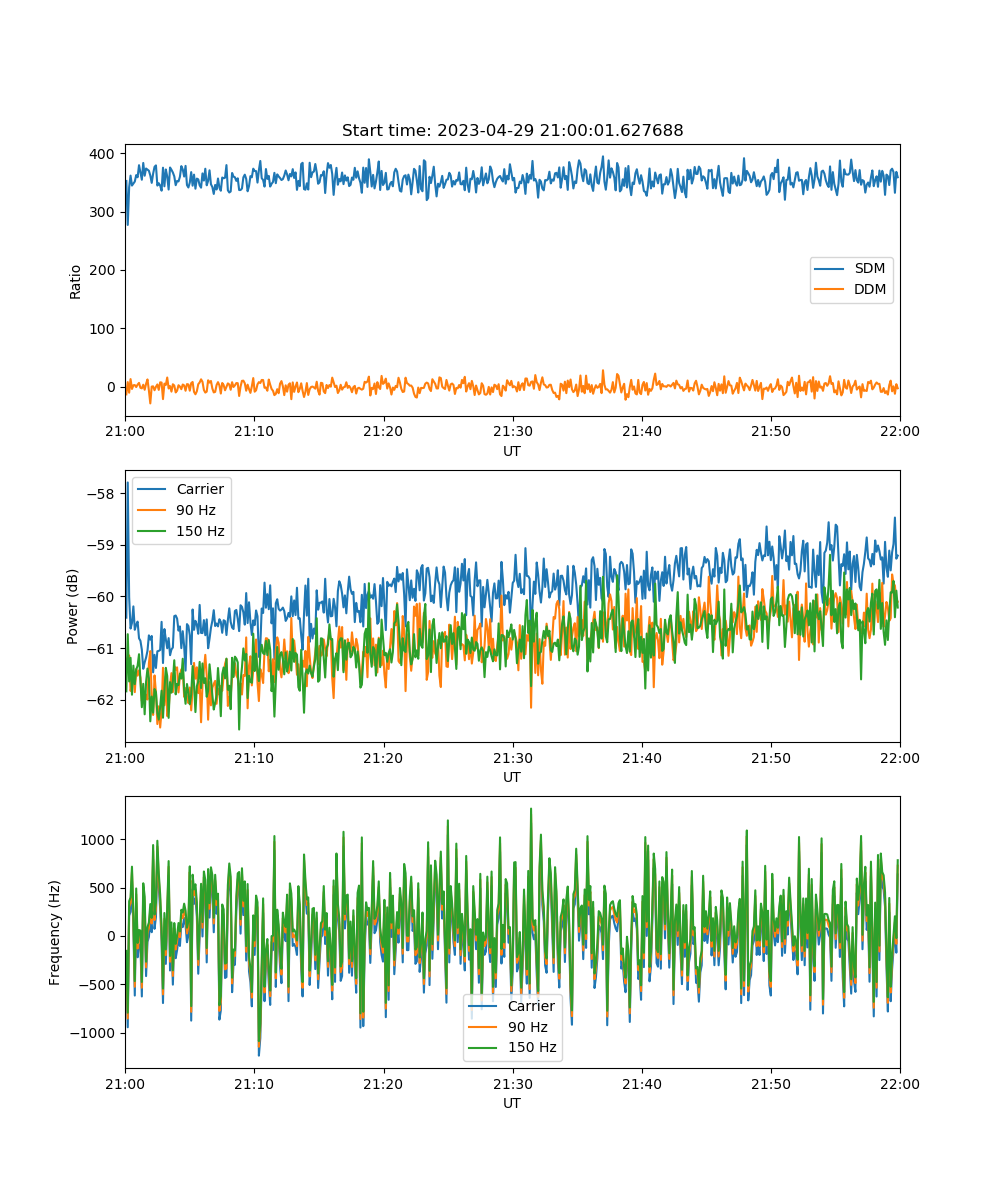Image resolution: width=1000 pixels, height=1200 pixels.
Task: Click the 21:30 tick under the Ratio plot
Action: click(512, 431)
